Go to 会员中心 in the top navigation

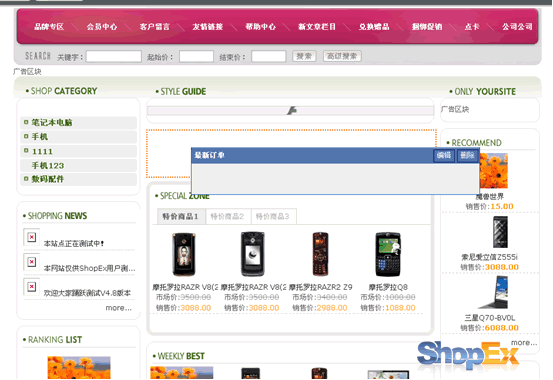pyautogui.click(x=102, y=27)
